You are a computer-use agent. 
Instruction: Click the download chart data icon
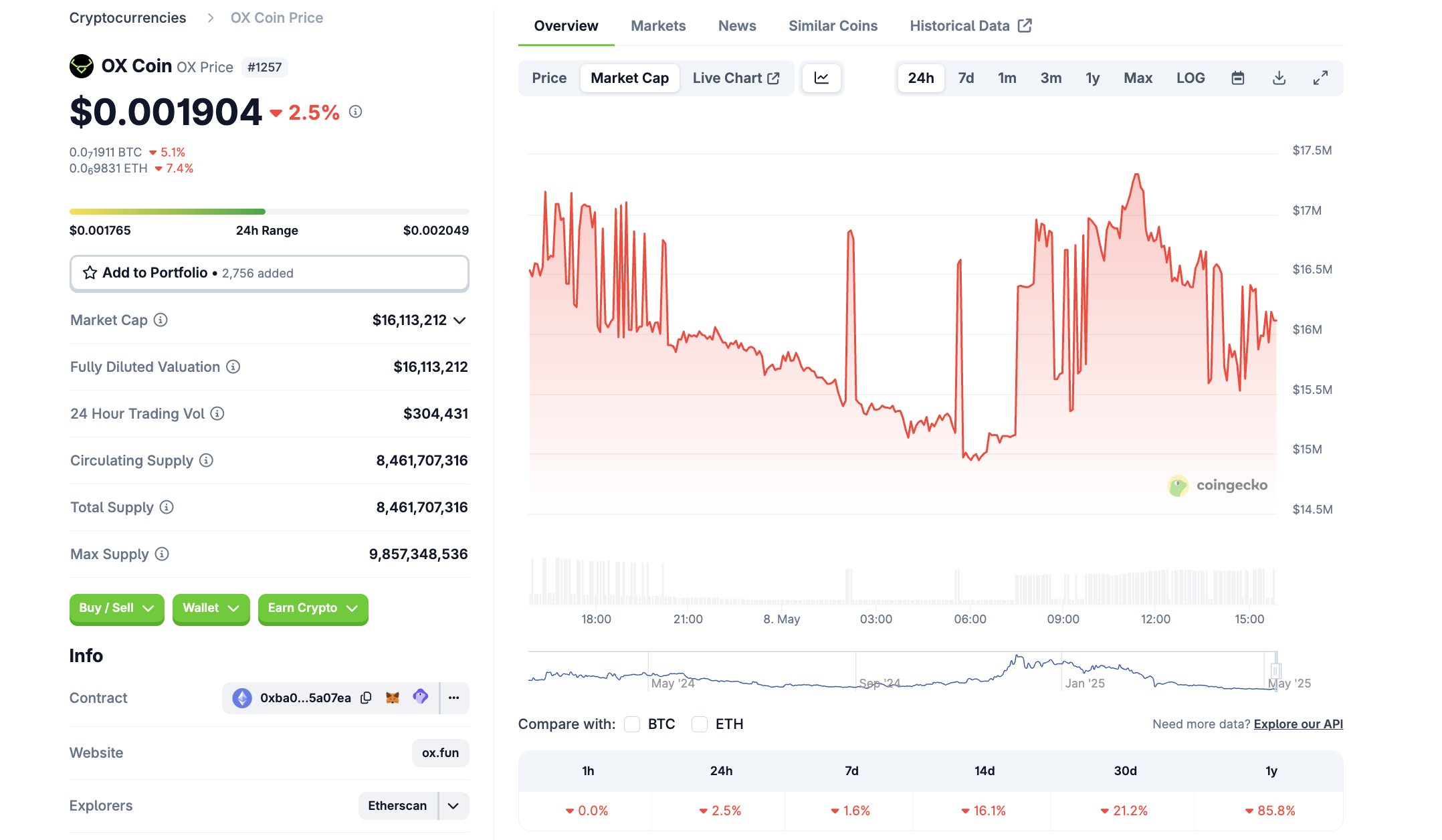pyautogui.click(x=1279, y=78)
